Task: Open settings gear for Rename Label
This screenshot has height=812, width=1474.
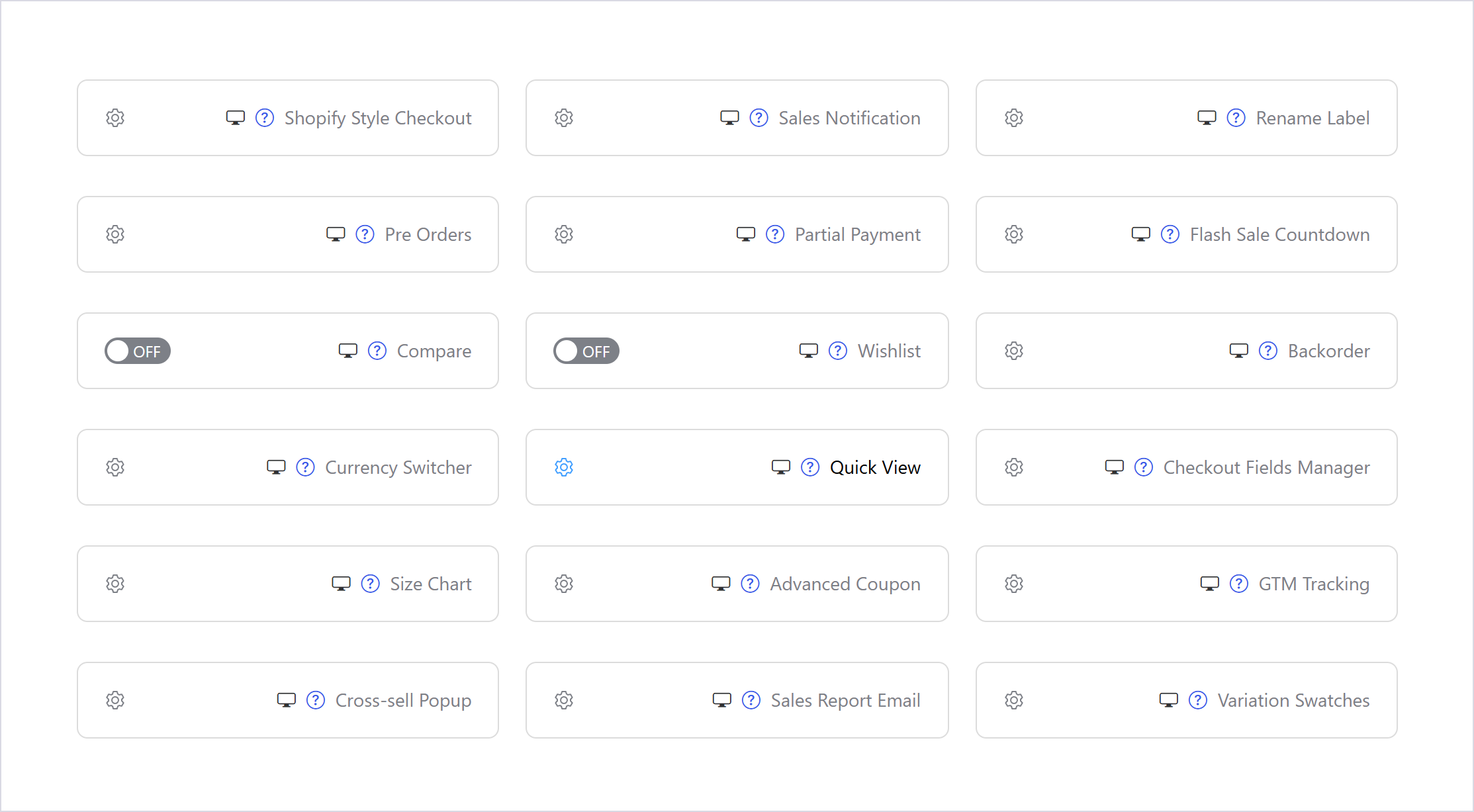Action: pyautogui.click(x=1014, y=118)
